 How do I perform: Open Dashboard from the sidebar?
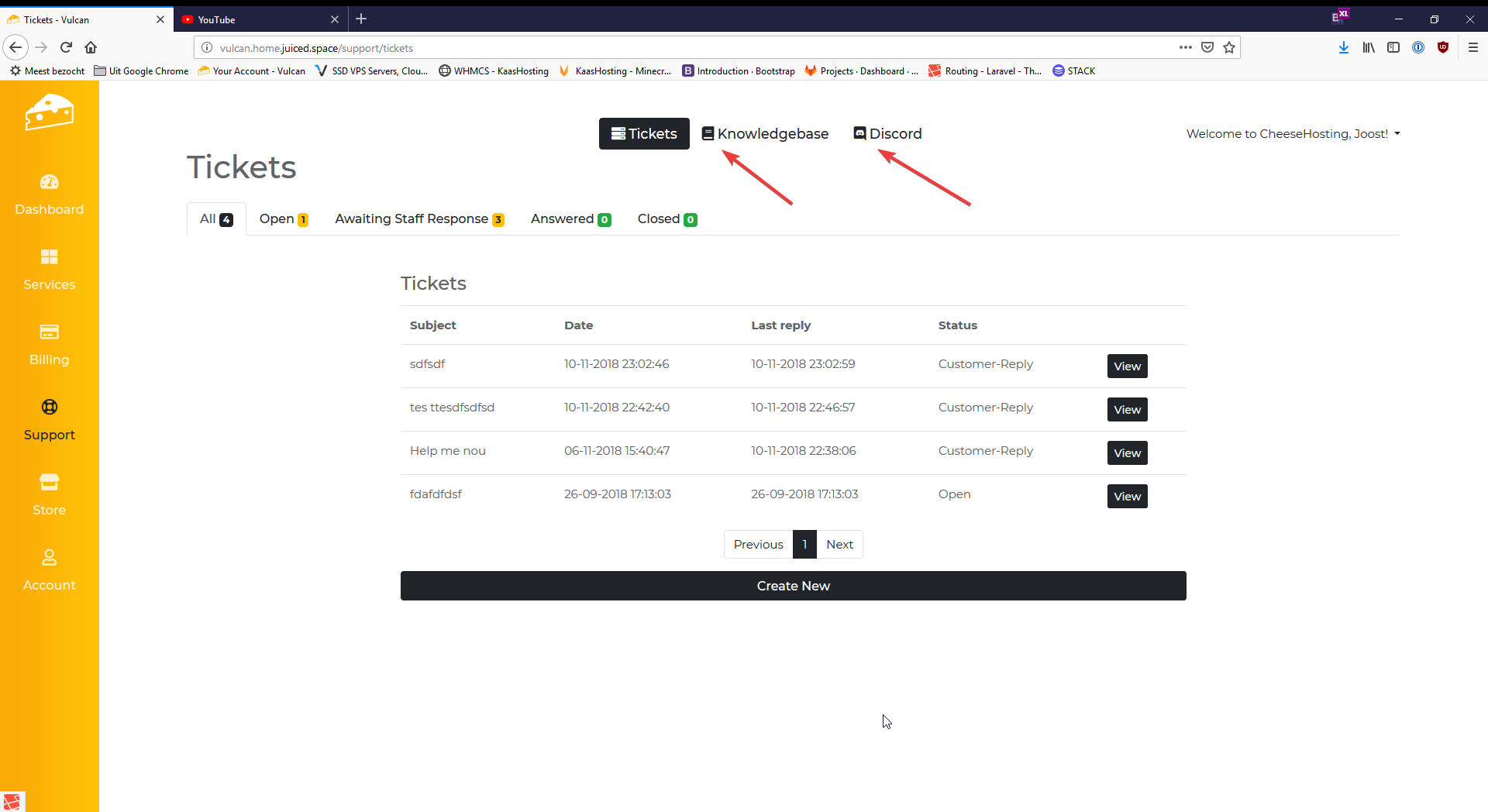(x=49, y=194)
